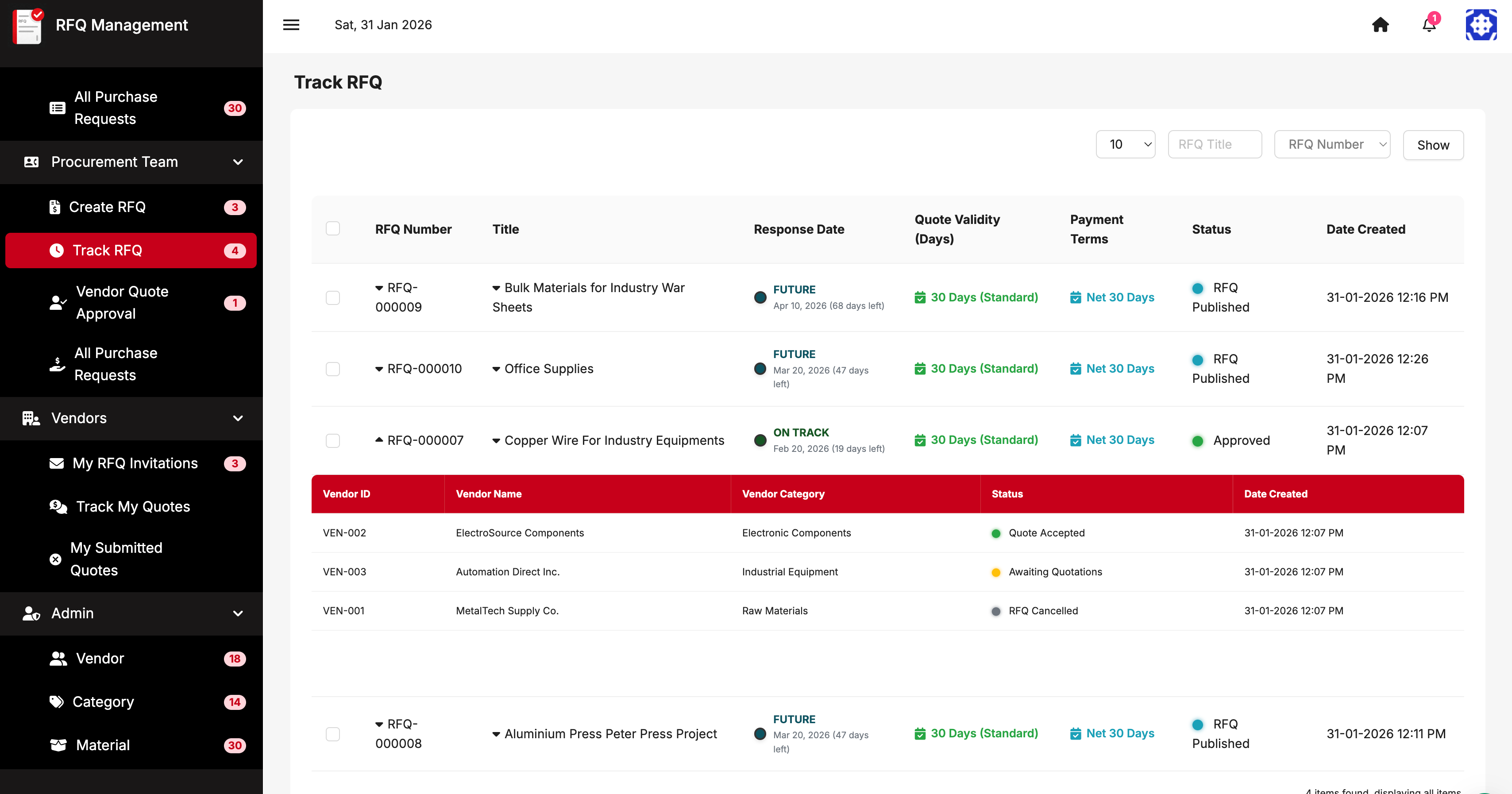This screenshot has height=794, width=1512.
Task: Open Create RFQ in the sidebar
Action: tap(108, 207)
